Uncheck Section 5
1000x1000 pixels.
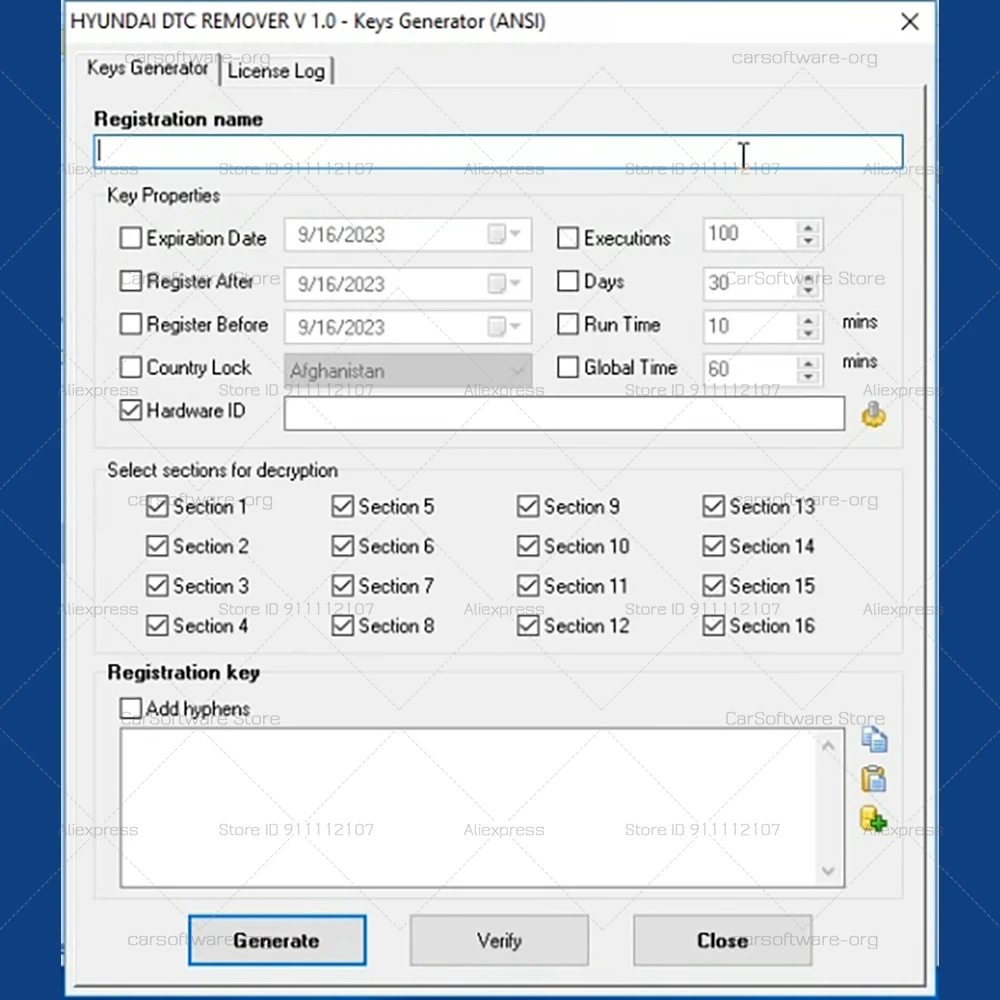(x=342, y=506)
